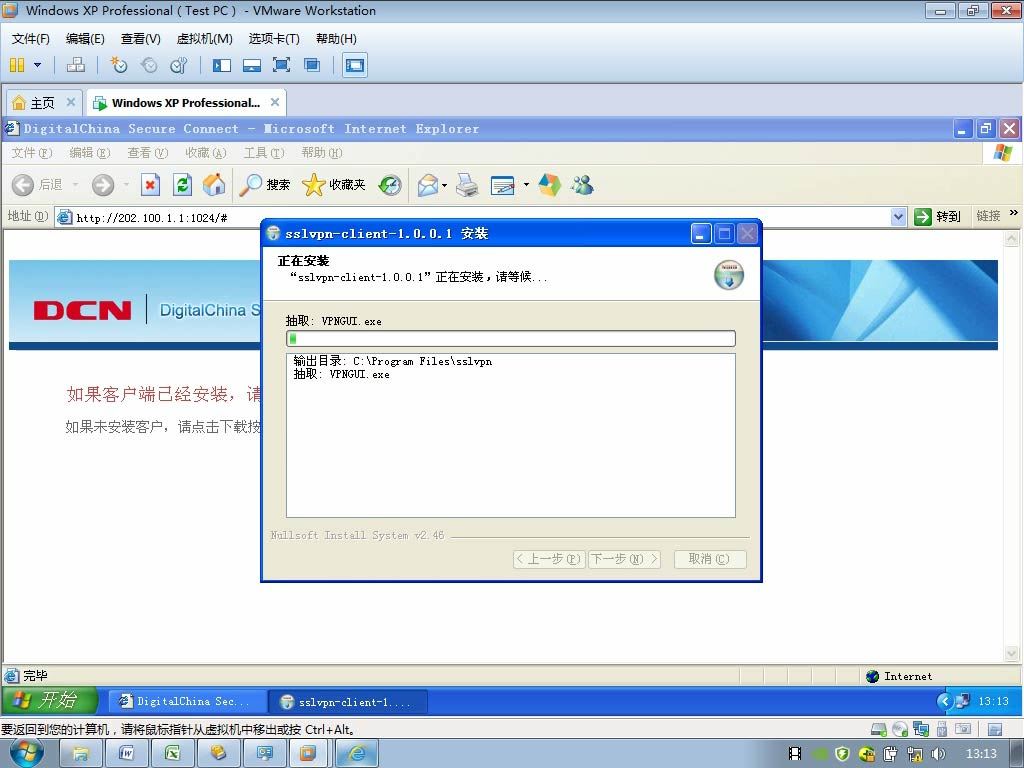Click the XP 开始 start button
1024x768 pixels.
point(50,701)
